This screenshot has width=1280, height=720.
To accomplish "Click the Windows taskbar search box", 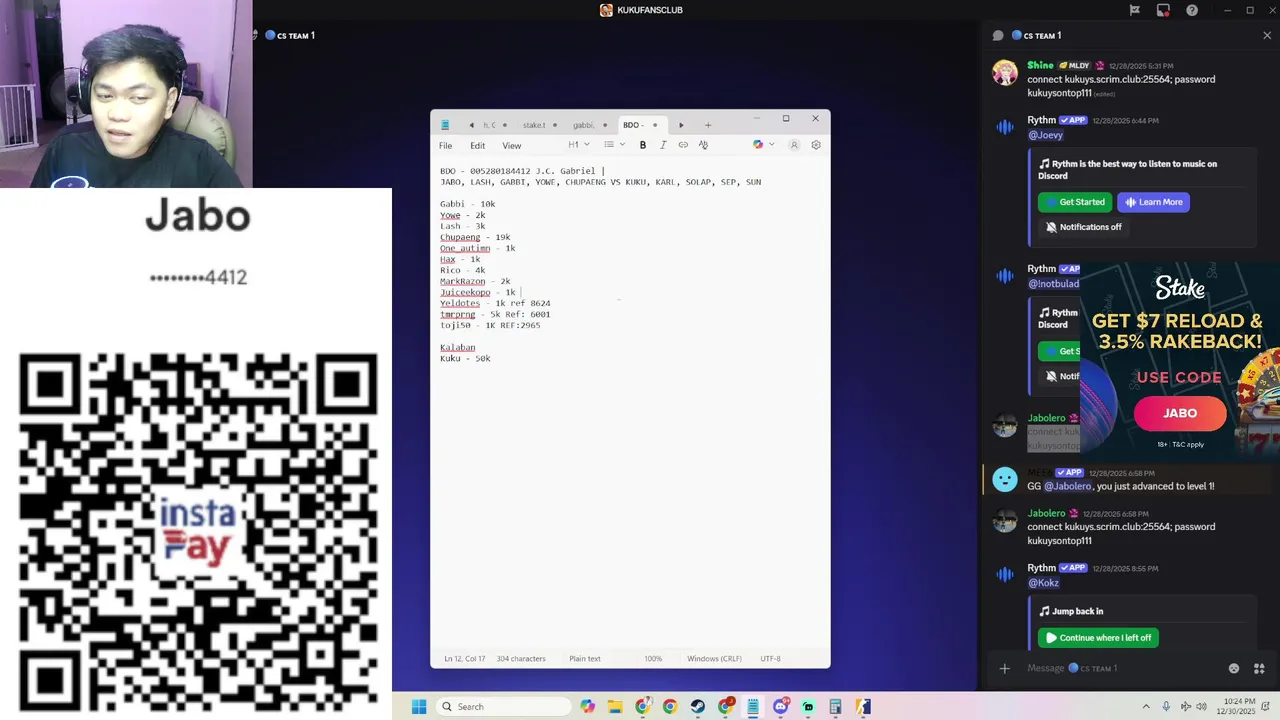I will pos(504,707).
